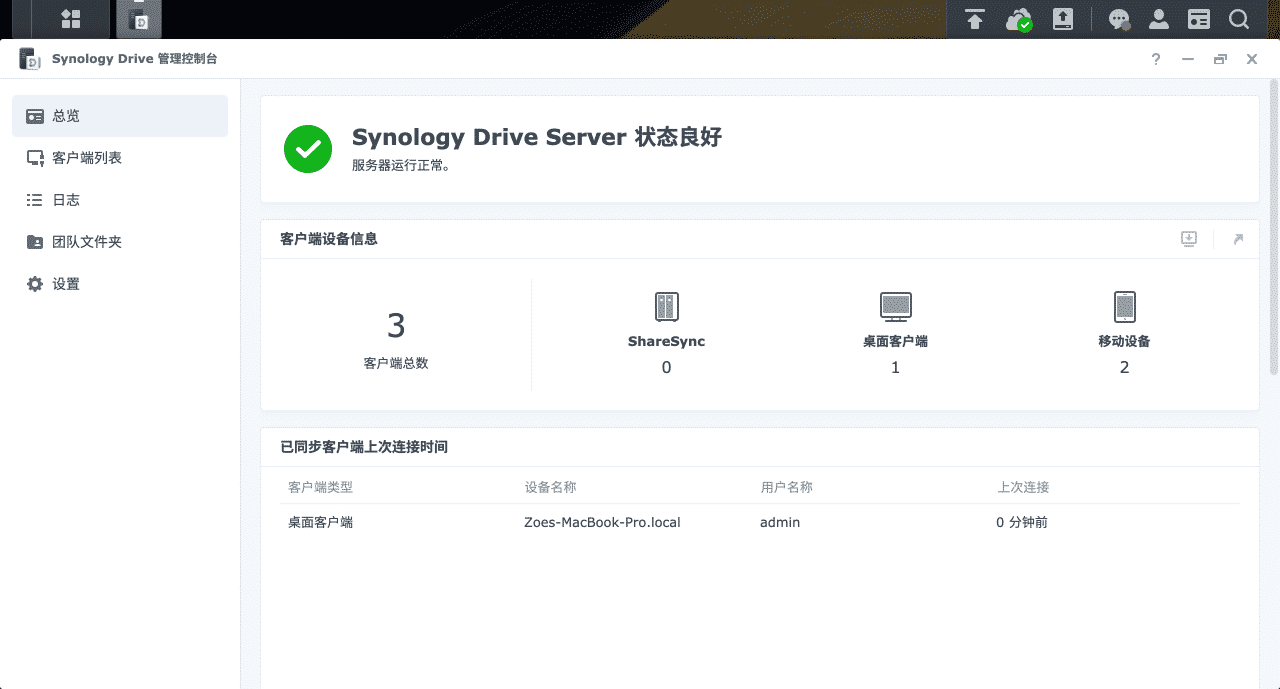Close the Synology Drive console window
1280x689 pixels.
click(x=1252, y=59)
